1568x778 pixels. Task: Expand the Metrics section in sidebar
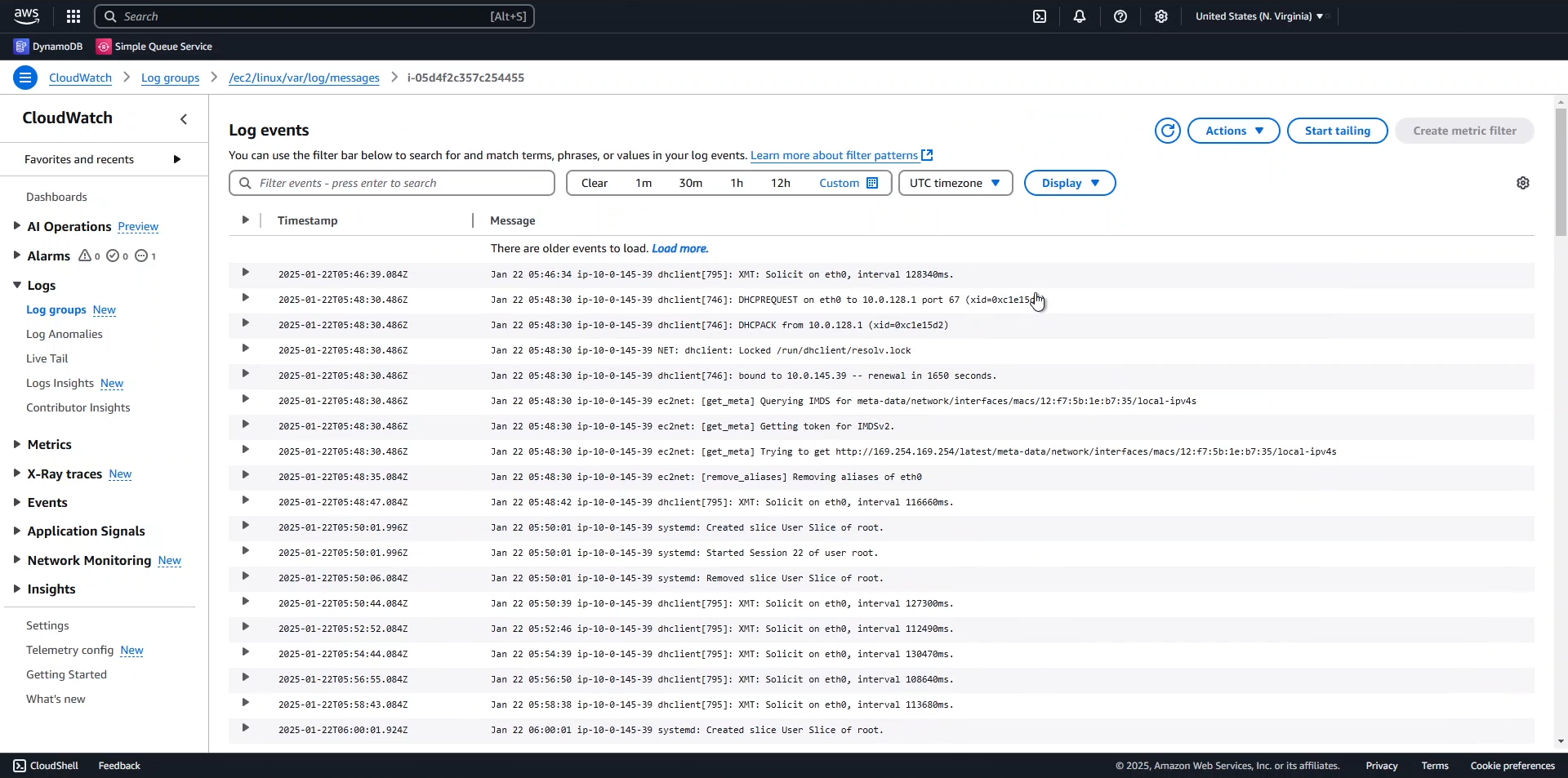click(x=49, y=445)
